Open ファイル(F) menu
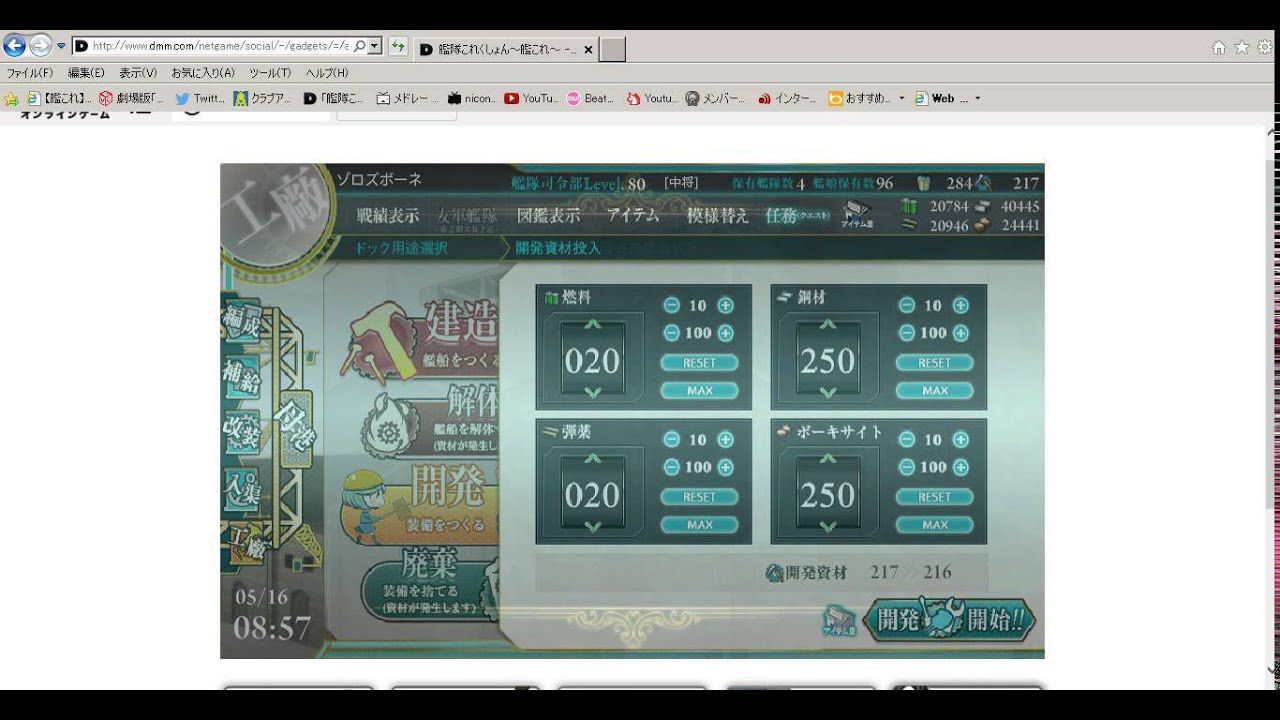This screenshot has width=1280, height=720. [x=30, y=73]
